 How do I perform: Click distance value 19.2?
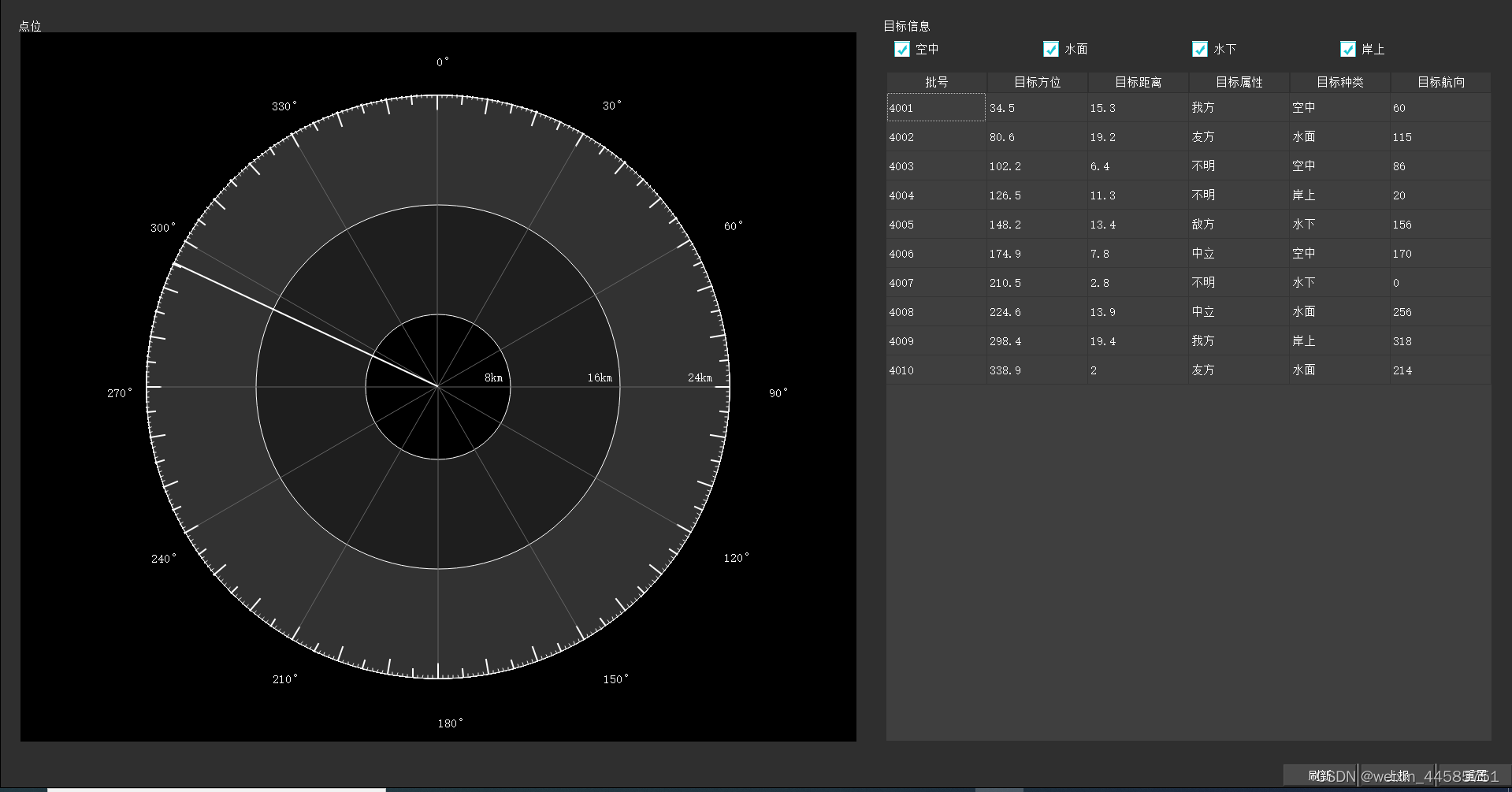click(x=1139, y=137)
